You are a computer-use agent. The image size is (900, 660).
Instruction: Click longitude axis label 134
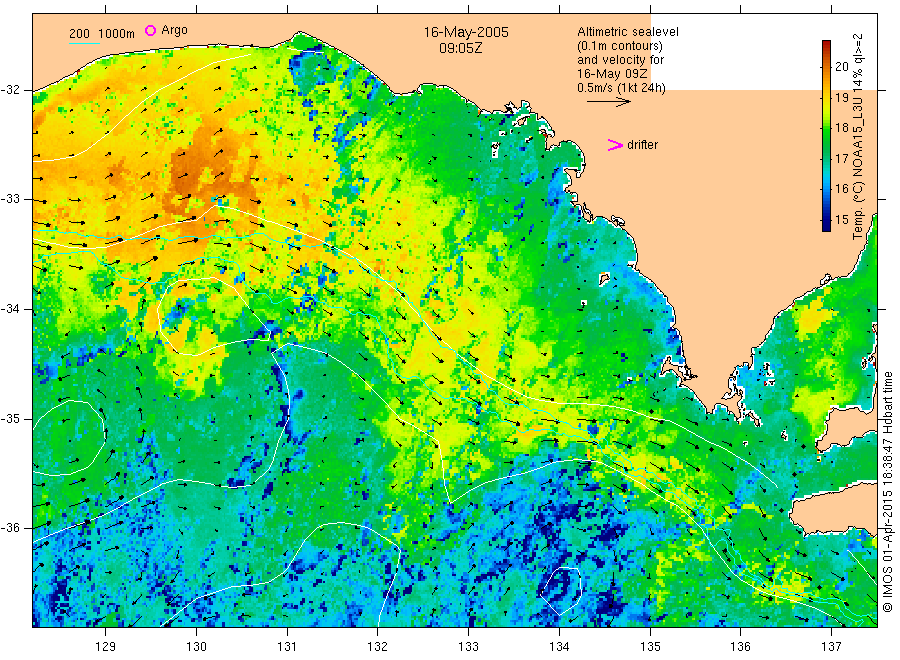(x=559, y=646)
